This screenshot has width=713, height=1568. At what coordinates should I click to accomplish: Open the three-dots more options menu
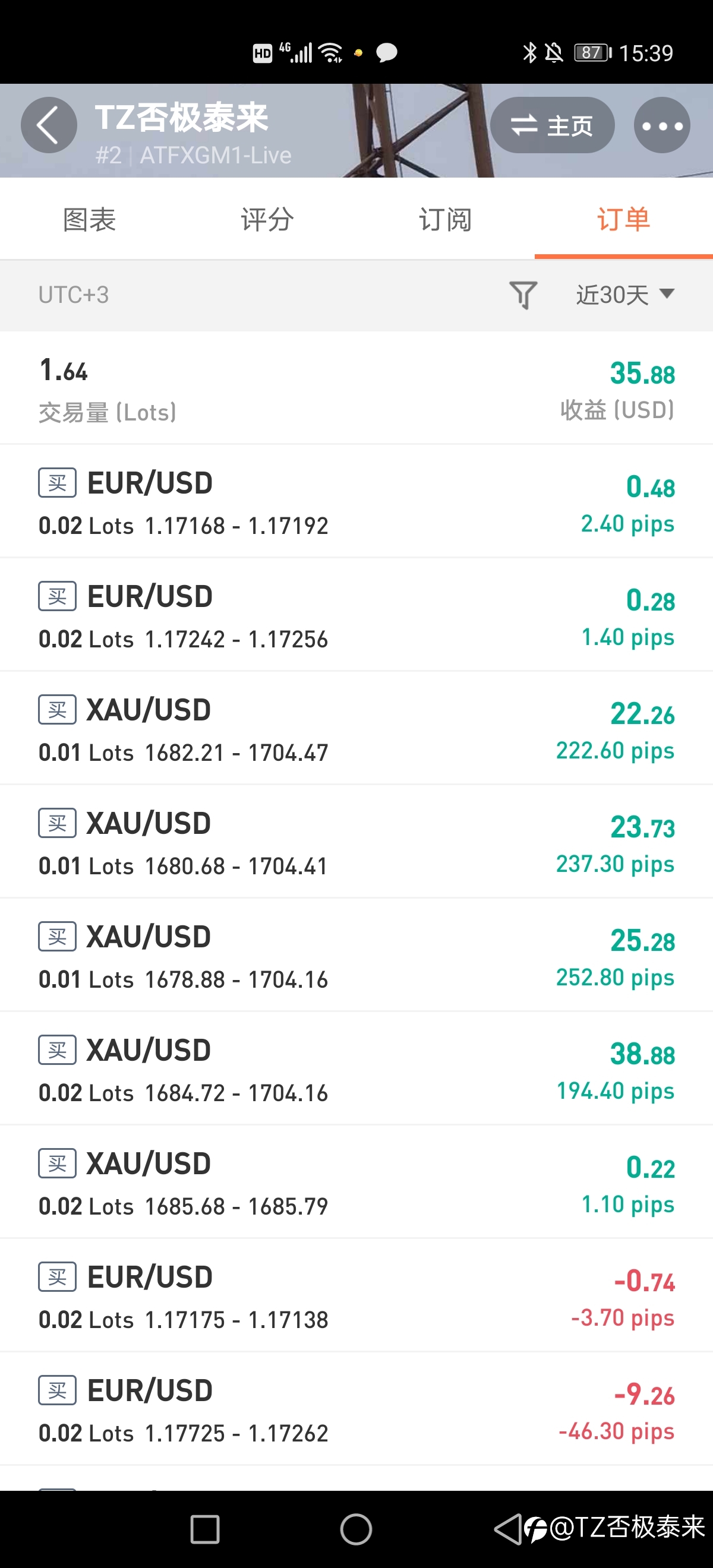[x=662, y=125]
